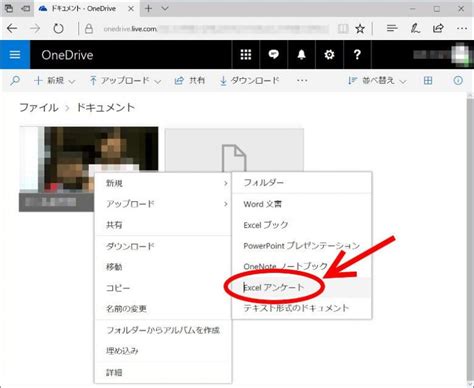Select 名前の変更 in the context menu
474x388 pixels.
point(163,309)
